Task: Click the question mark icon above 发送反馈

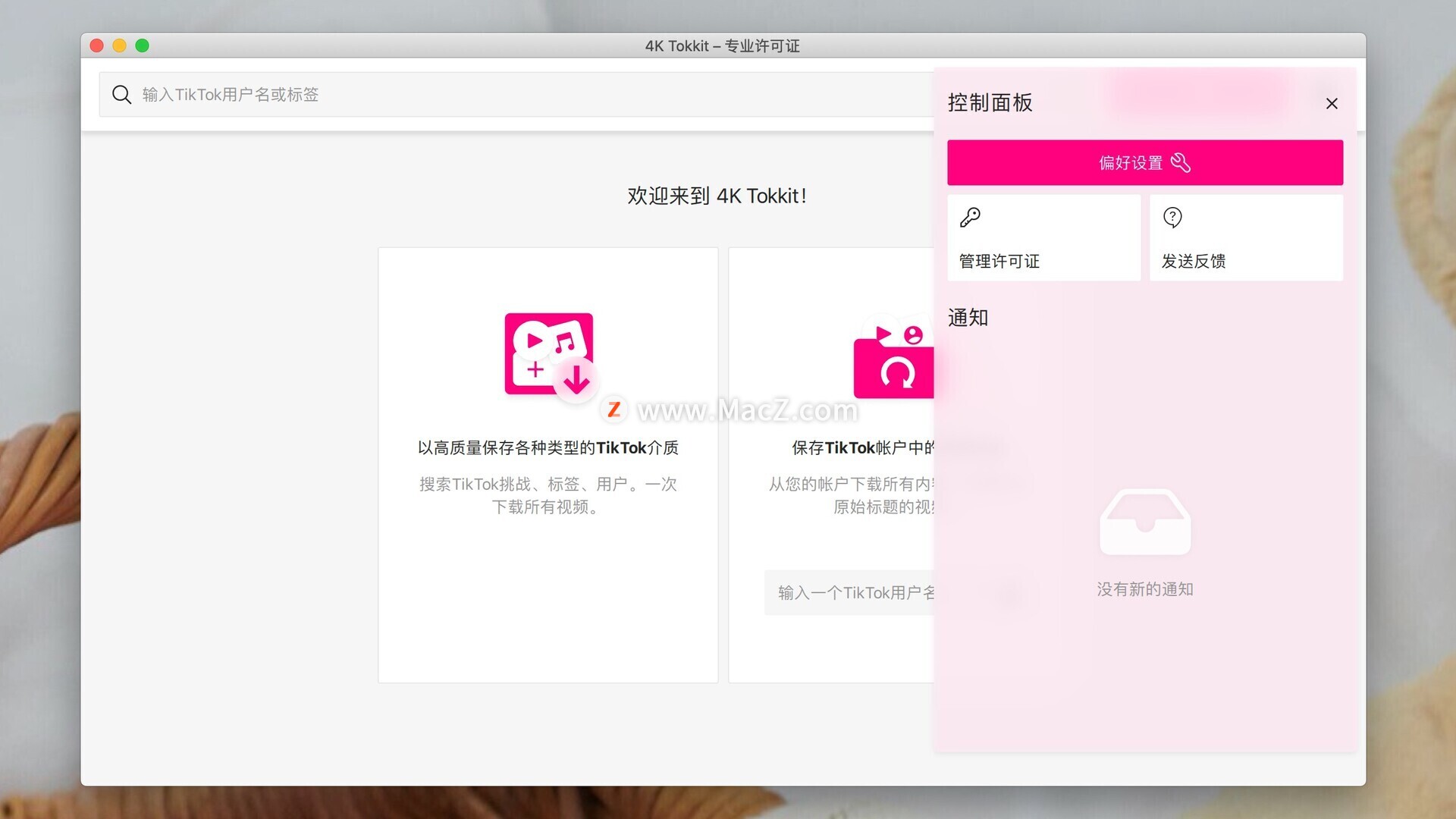Action: (x=1172, y=218)
